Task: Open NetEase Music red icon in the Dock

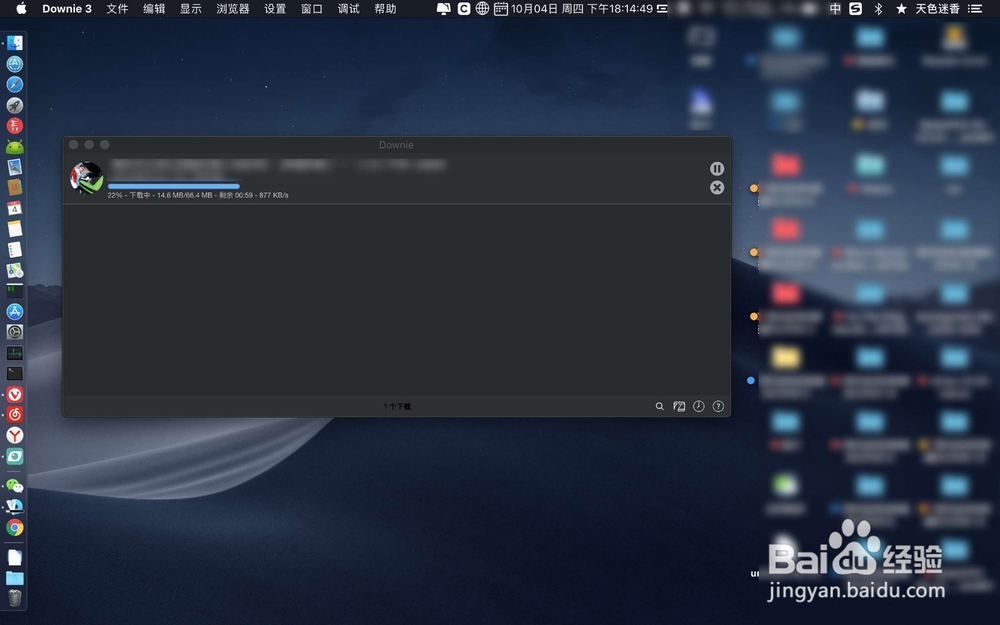Action: pyautogui.click(x=15, y=415)
